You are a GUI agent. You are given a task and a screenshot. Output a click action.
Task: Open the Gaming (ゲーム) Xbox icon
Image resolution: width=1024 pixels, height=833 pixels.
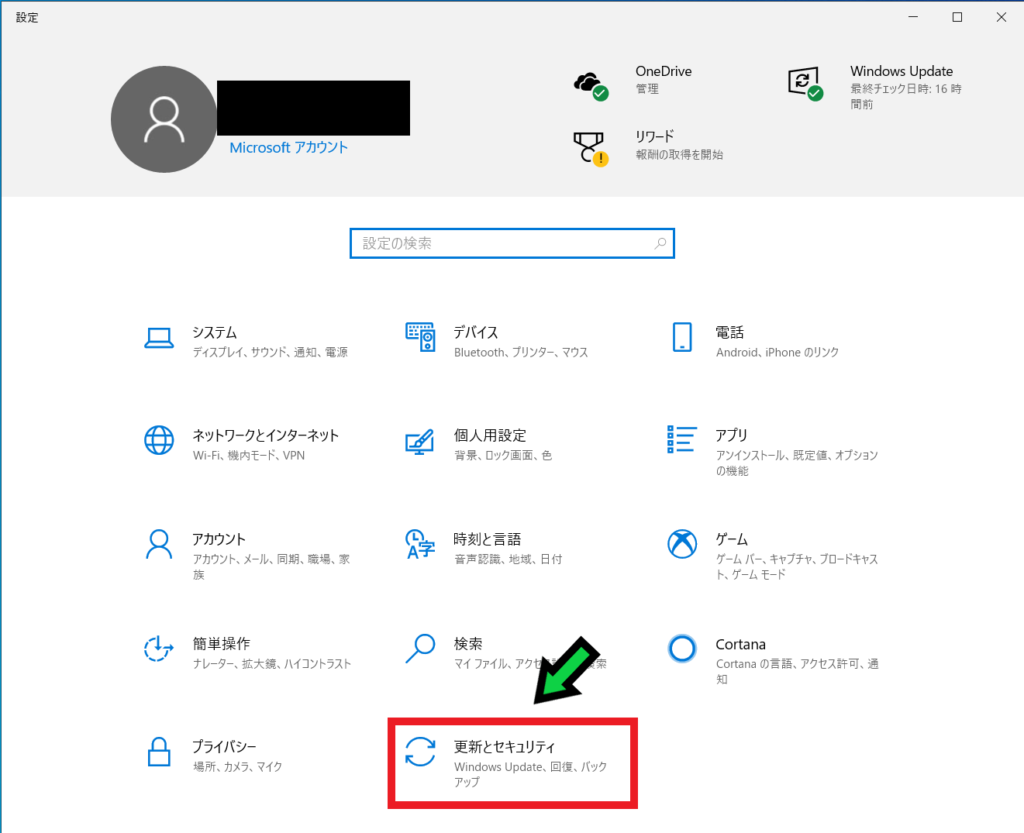click(x=682, y=545)
